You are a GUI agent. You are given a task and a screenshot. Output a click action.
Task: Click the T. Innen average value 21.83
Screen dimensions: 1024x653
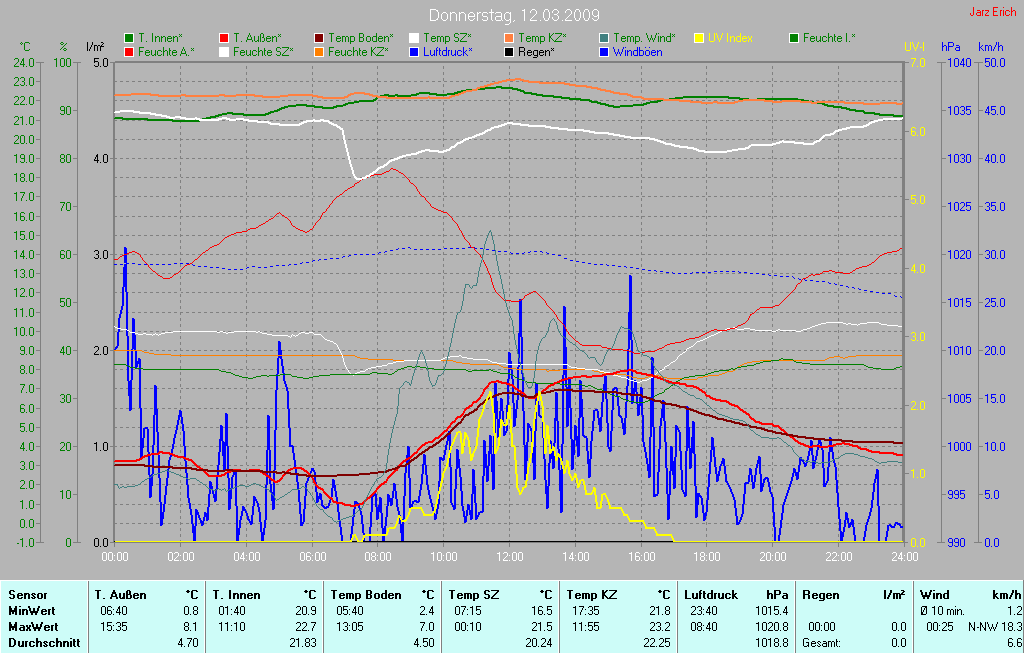[304, 643]
